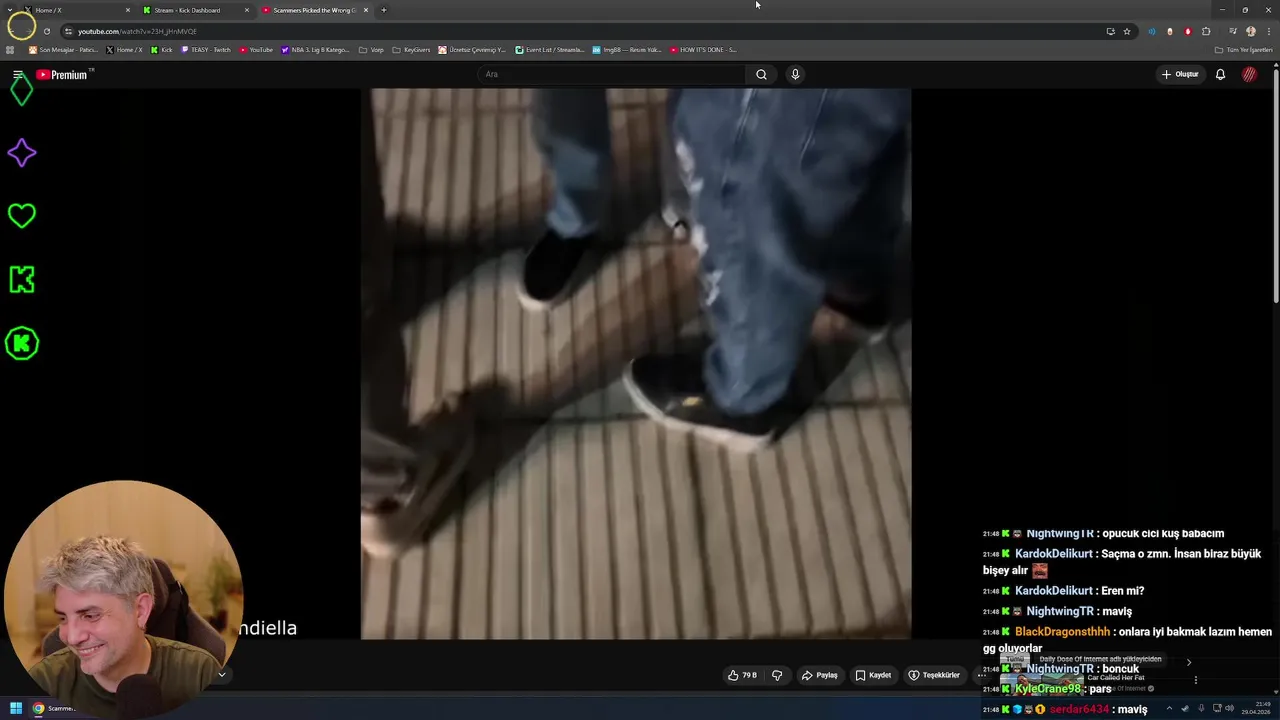Image resolution: width=1280 pixels, height=720 pixels.
Task: Dislike the video with thumbs-down icon
Action: (x=777, y=675)
